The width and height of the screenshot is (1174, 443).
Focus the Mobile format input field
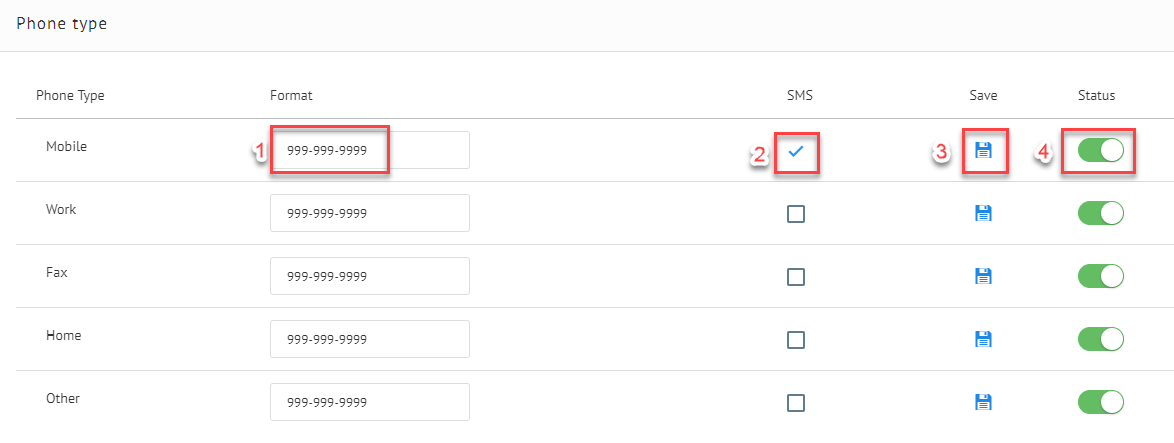pos(370,150)
